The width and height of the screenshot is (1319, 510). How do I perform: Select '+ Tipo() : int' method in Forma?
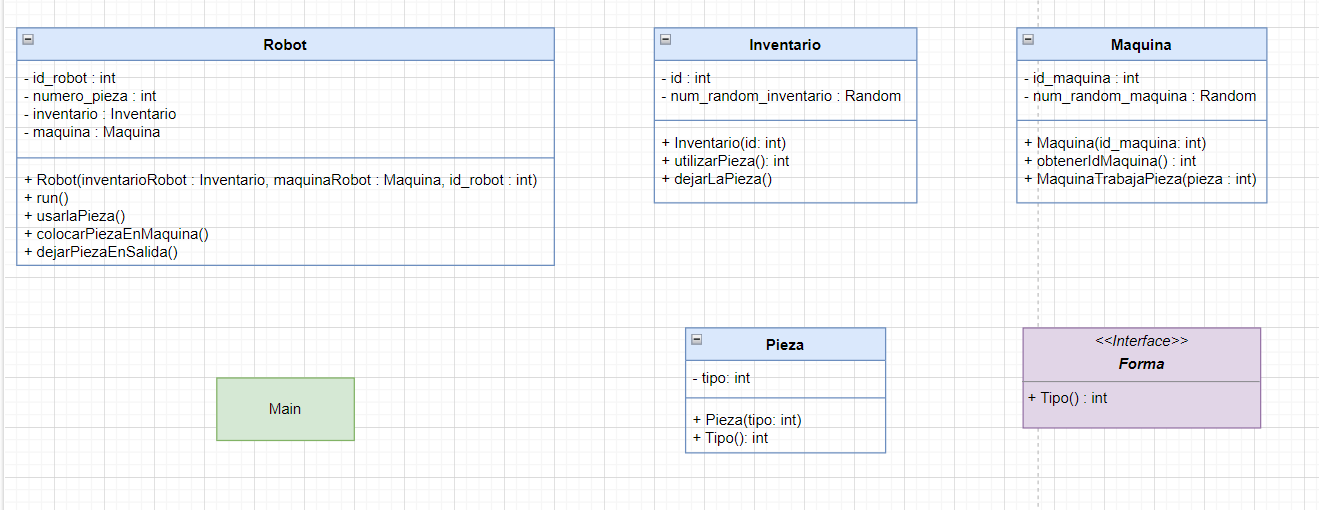1068,398
